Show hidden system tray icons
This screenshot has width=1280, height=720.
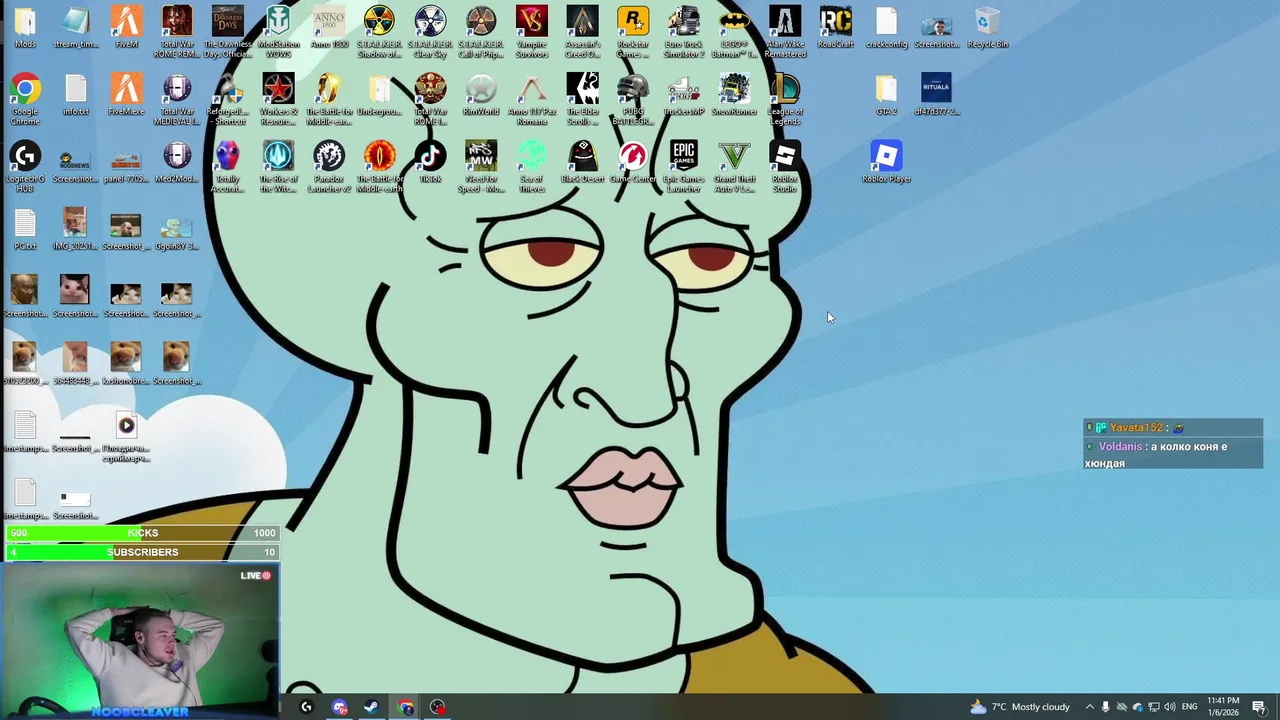tap(1090, 707)
